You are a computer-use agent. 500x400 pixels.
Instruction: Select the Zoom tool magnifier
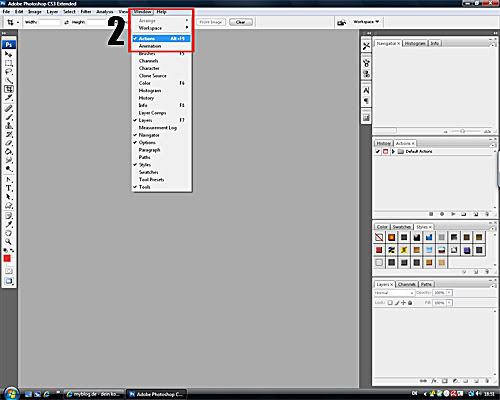[x=9, y=241]
